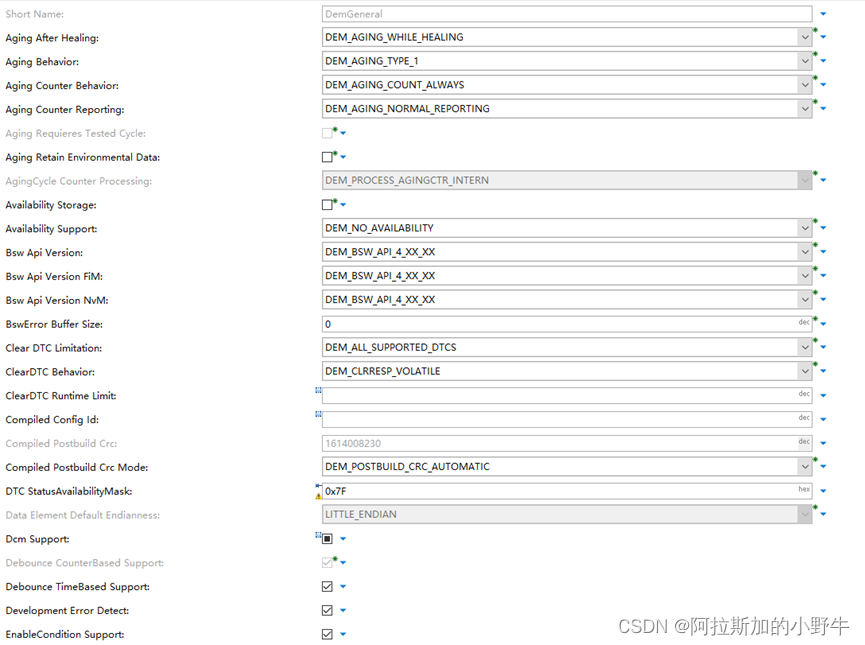Open blue arrow menu for Clear DTC Limitation
The image size is (865, 645).
(x=823, y=348)
